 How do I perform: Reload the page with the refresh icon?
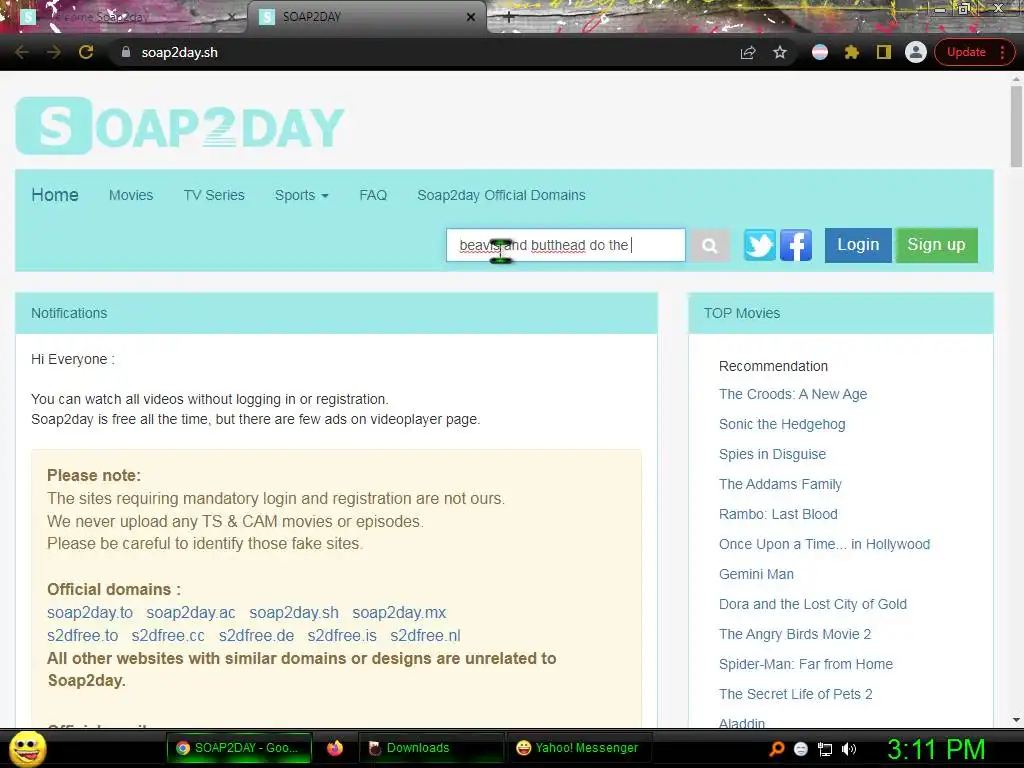[x=86, y=52]
